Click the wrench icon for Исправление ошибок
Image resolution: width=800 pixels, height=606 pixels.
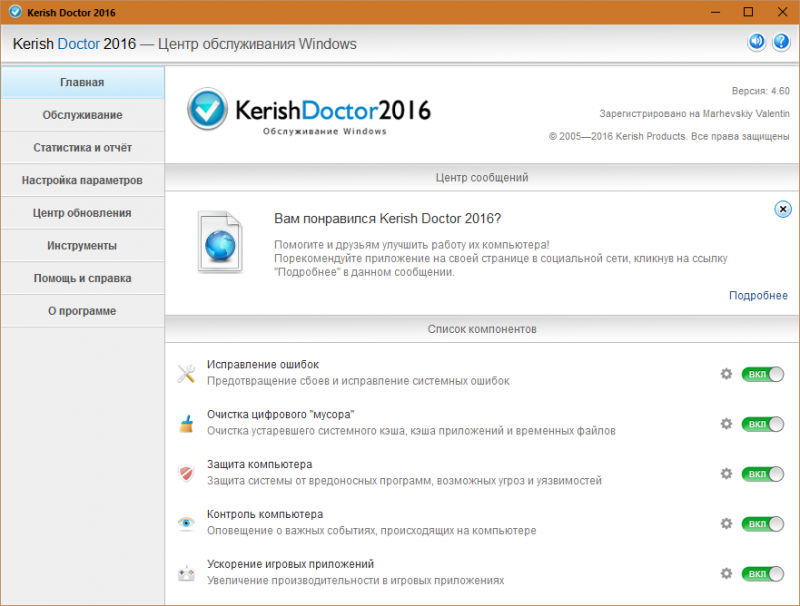coord(186,374)
